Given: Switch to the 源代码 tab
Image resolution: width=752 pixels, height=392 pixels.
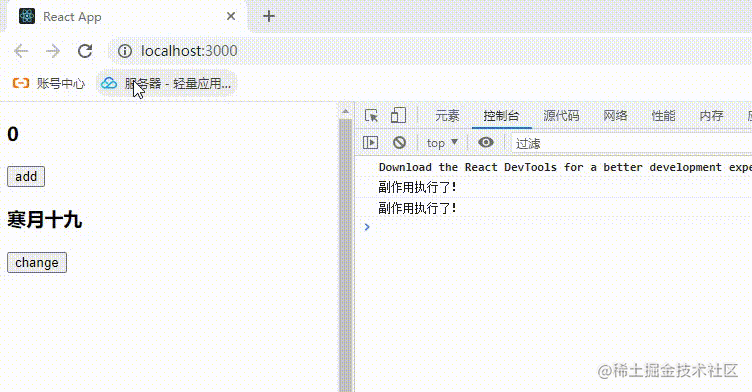Looking at the screenshot, I should [561, 116].
